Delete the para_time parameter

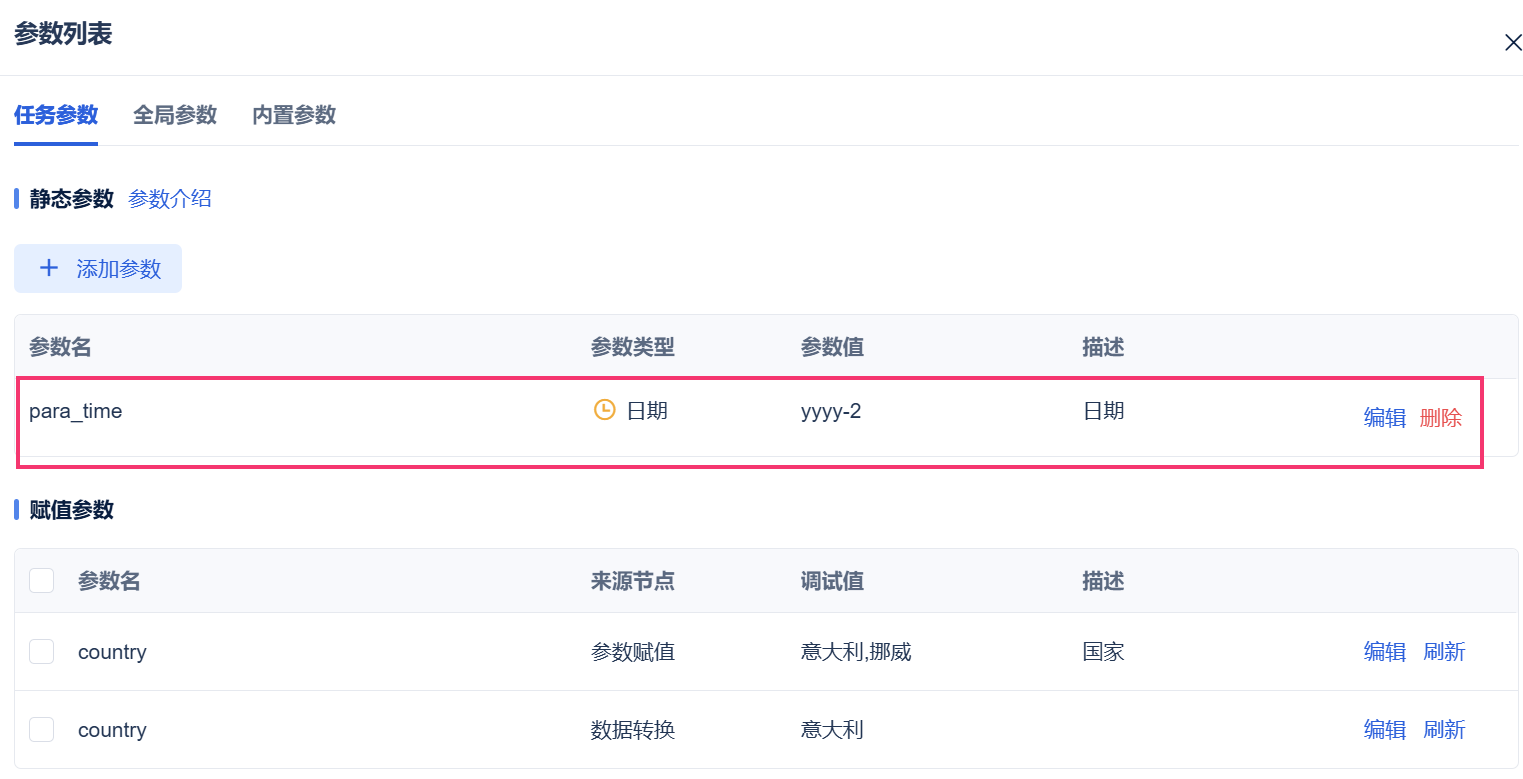tap(1441, 418)
